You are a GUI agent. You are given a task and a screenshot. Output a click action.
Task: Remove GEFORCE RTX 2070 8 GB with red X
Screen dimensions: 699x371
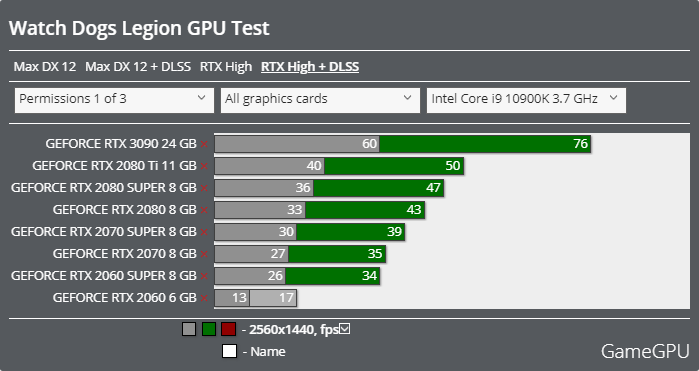pyautogui.click(x=204, y=254)
